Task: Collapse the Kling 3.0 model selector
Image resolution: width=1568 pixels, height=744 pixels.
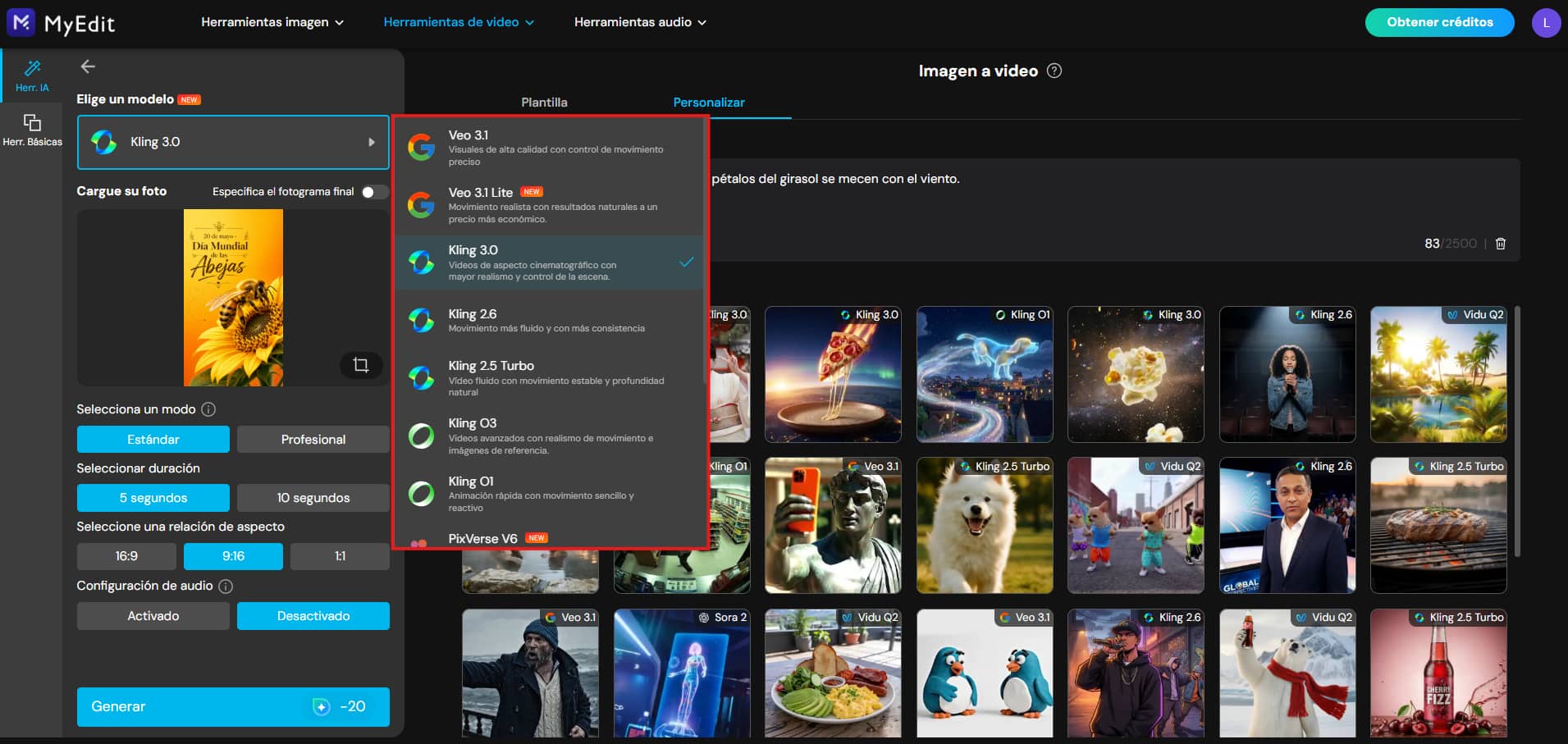Action: click(x=233, y=142)
